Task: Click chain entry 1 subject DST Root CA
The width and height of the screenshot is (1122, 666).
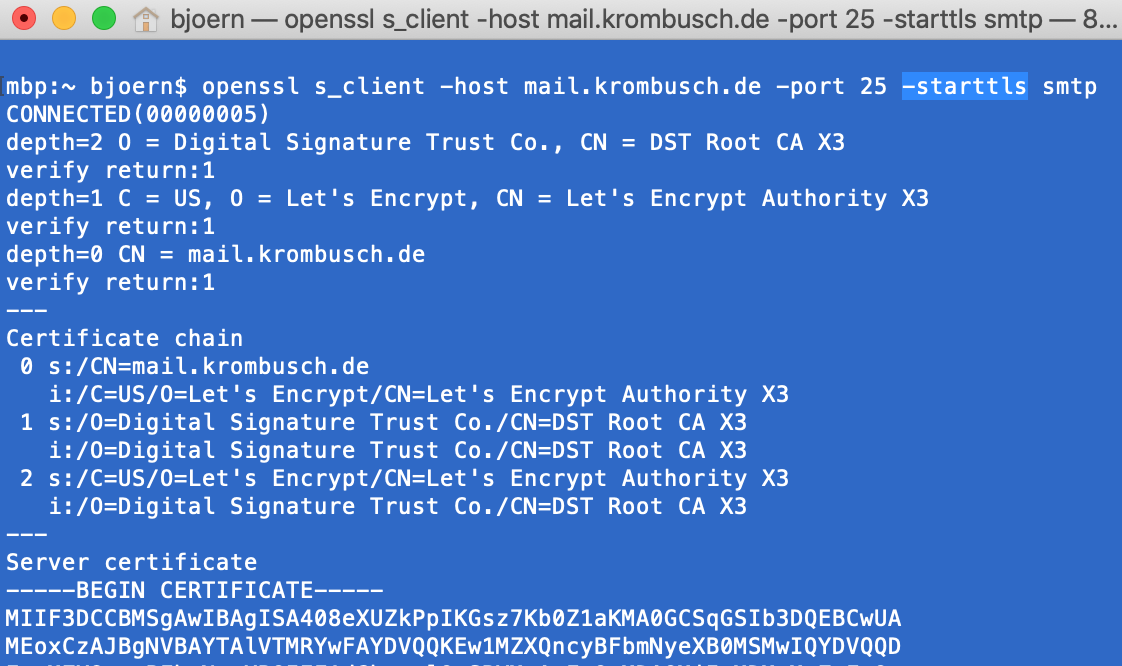Action: pyautogui.click(x=384, y=422)
